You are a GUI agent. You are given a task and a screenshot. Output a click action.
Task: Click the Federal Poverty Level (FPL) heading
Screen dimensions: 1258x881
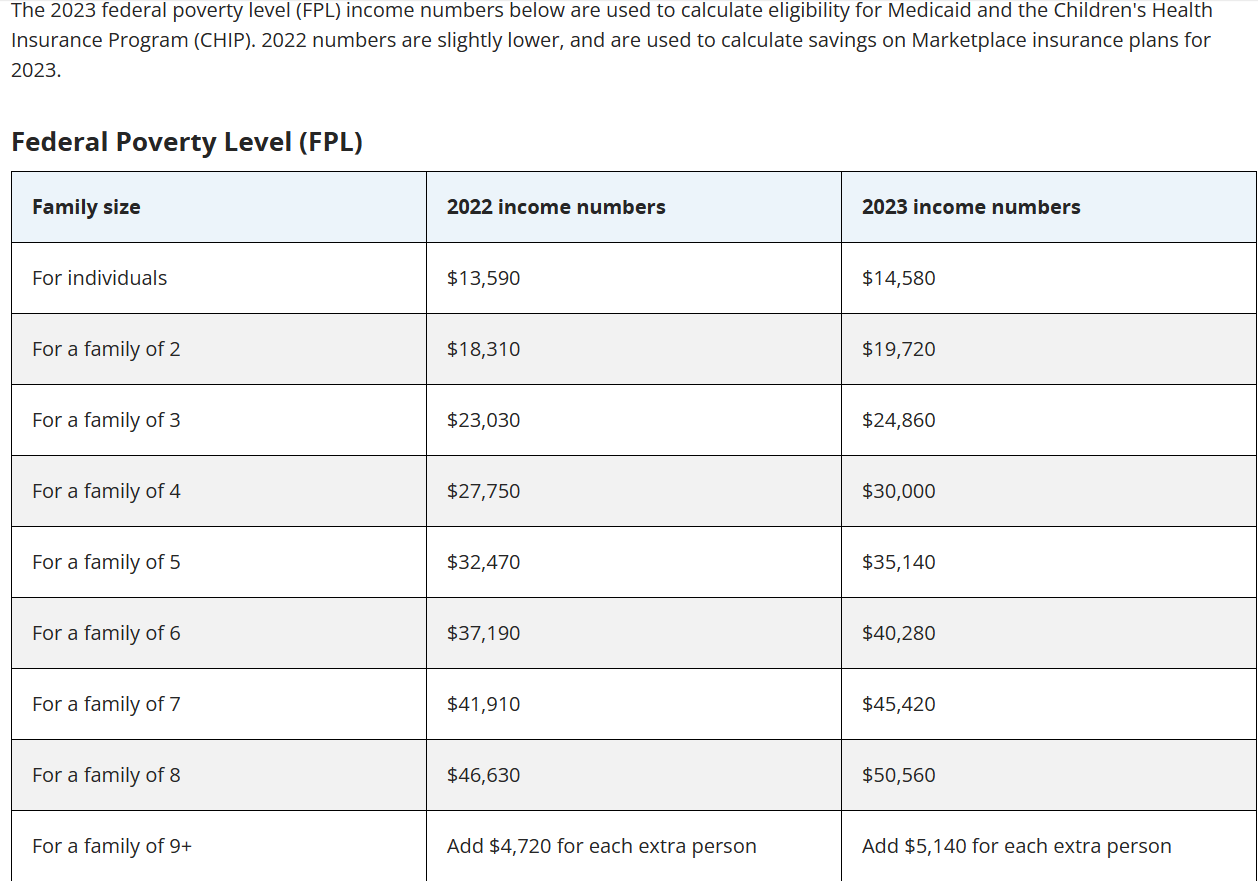[187, 142]
